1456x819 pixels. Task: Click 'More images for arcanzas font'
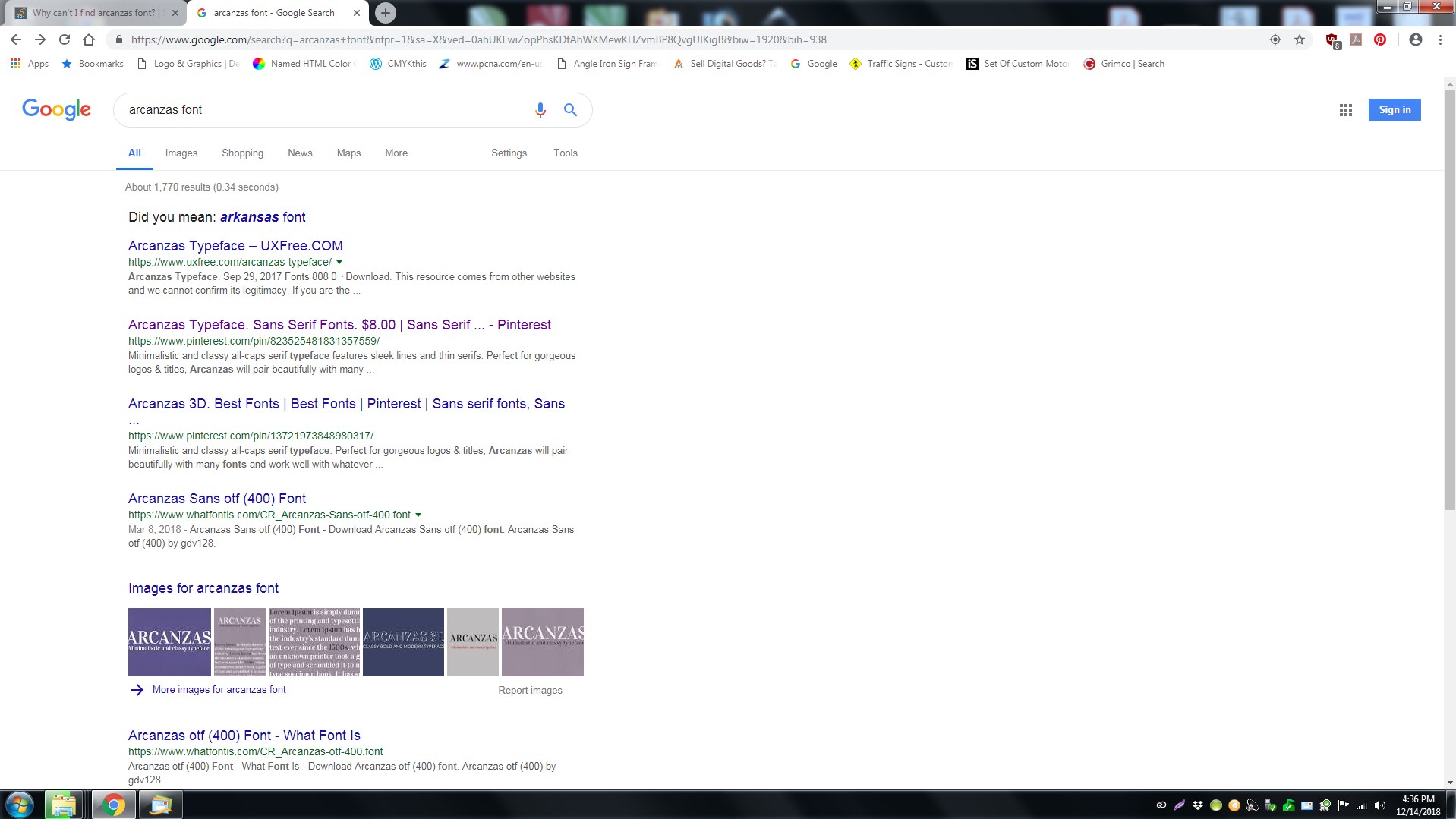point(219,690)
